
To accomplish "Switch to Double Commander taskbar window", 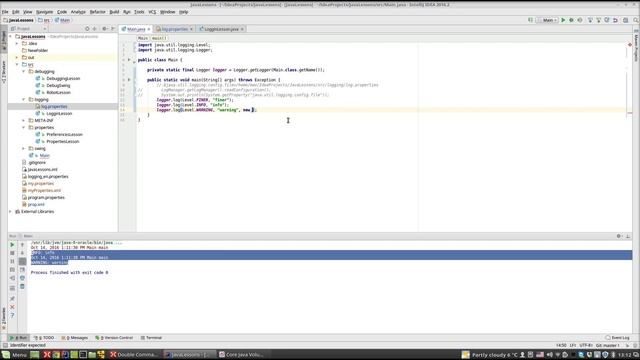I will coord(134,355).
